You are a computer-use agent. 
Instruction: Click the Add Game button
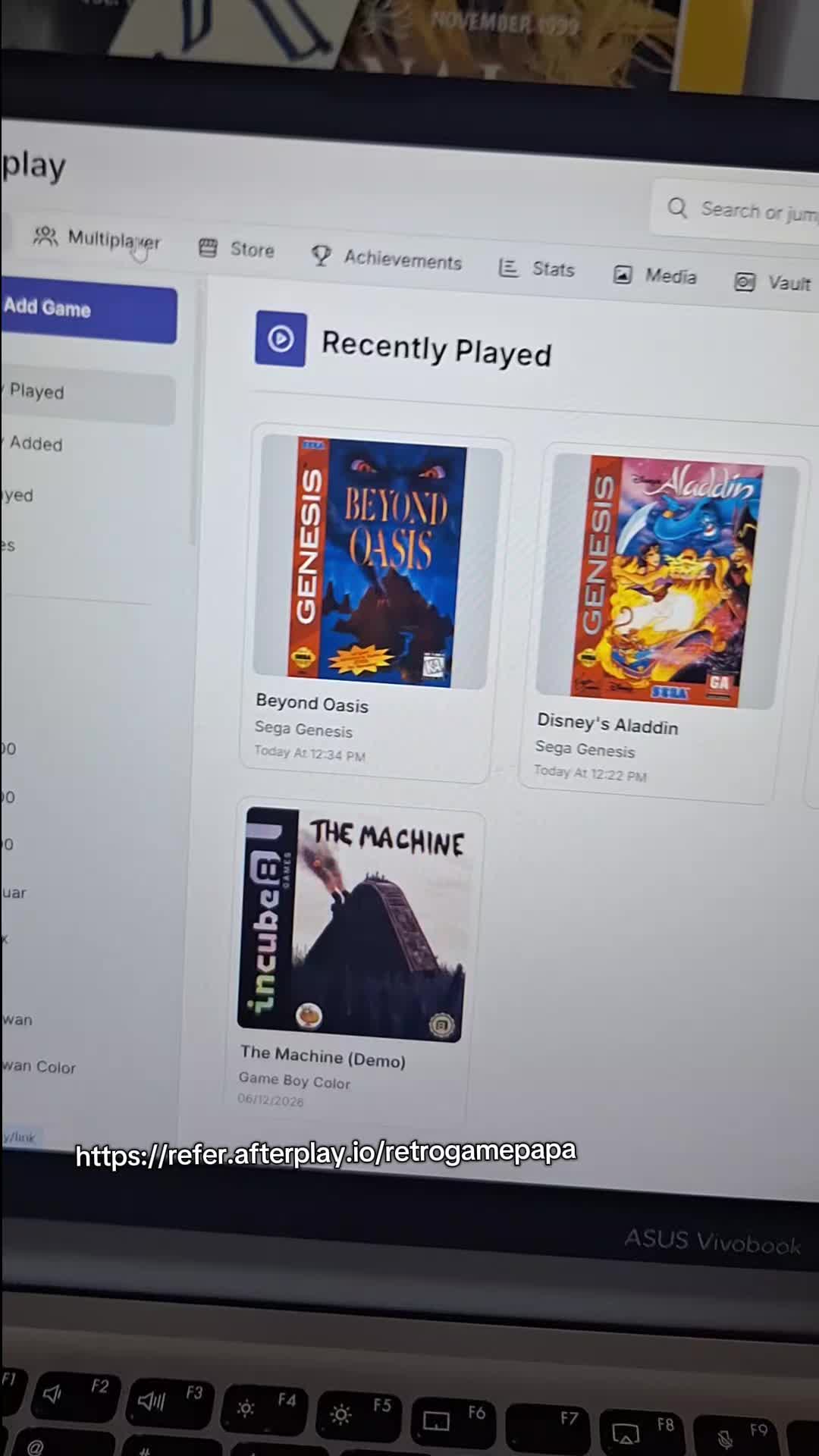[x=89, y=310]
